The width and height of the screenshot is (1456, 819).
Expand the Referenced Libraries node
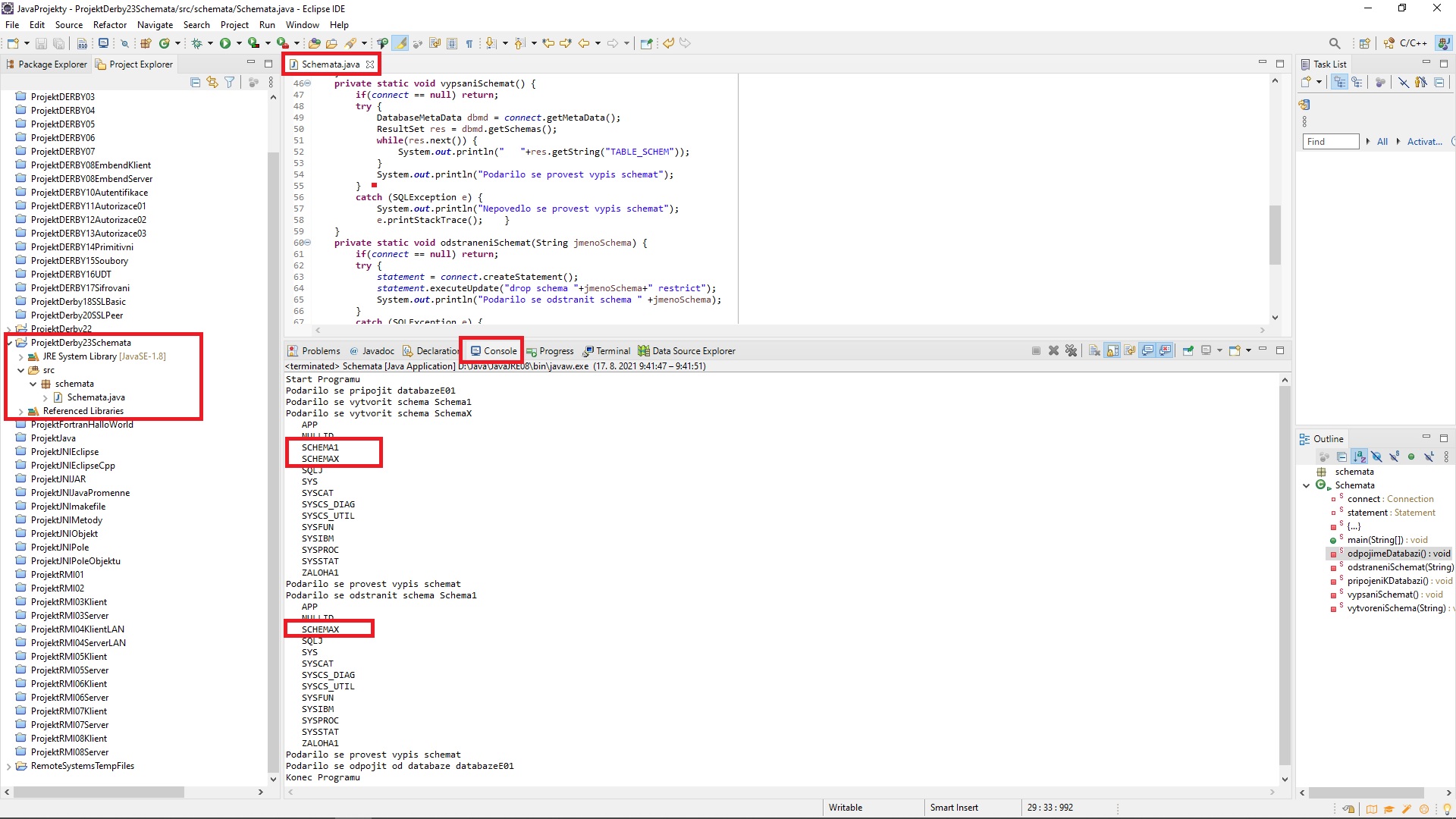tap(23, 411)
